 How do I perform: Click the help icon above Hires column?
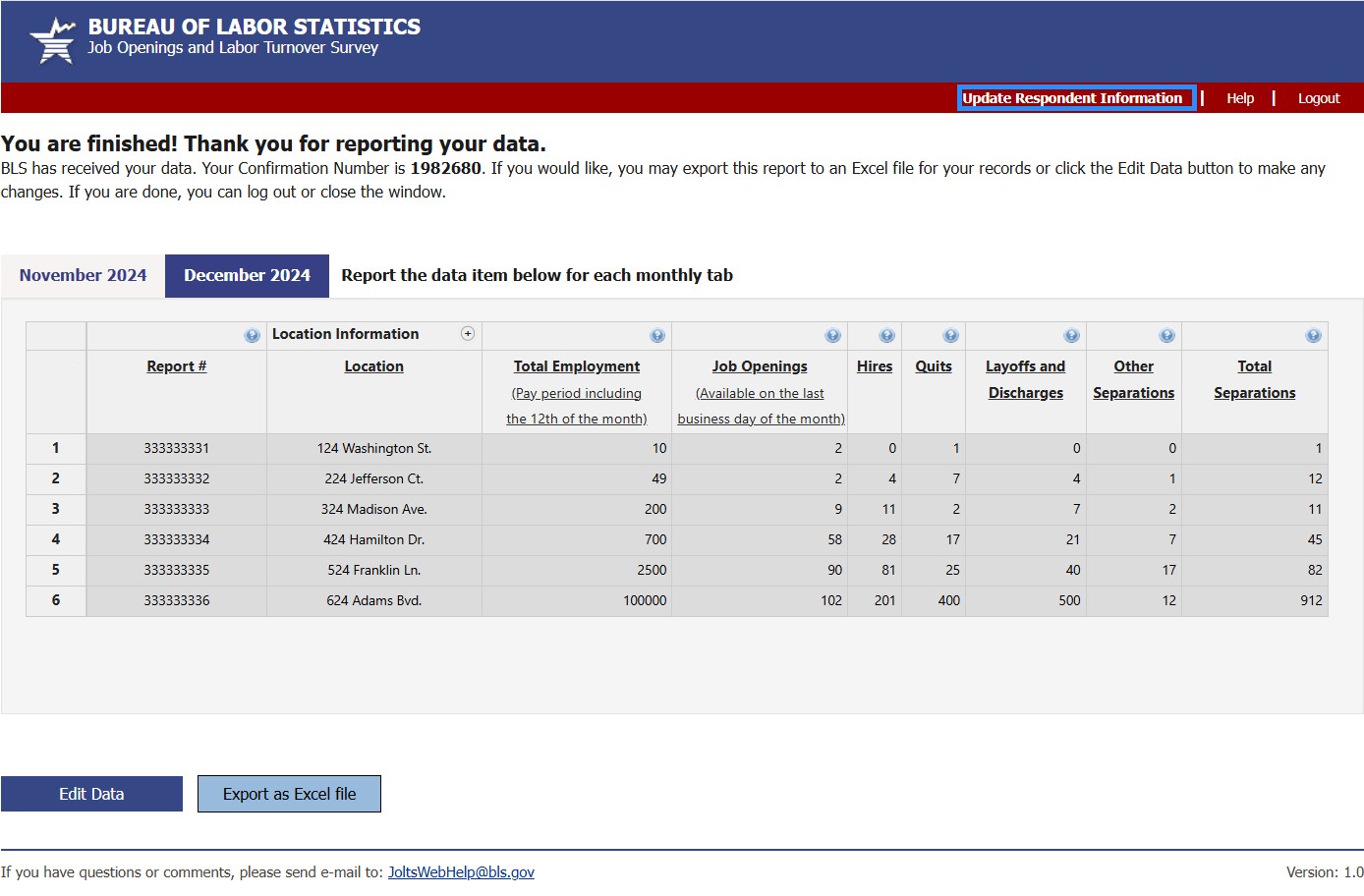(887, 336)
